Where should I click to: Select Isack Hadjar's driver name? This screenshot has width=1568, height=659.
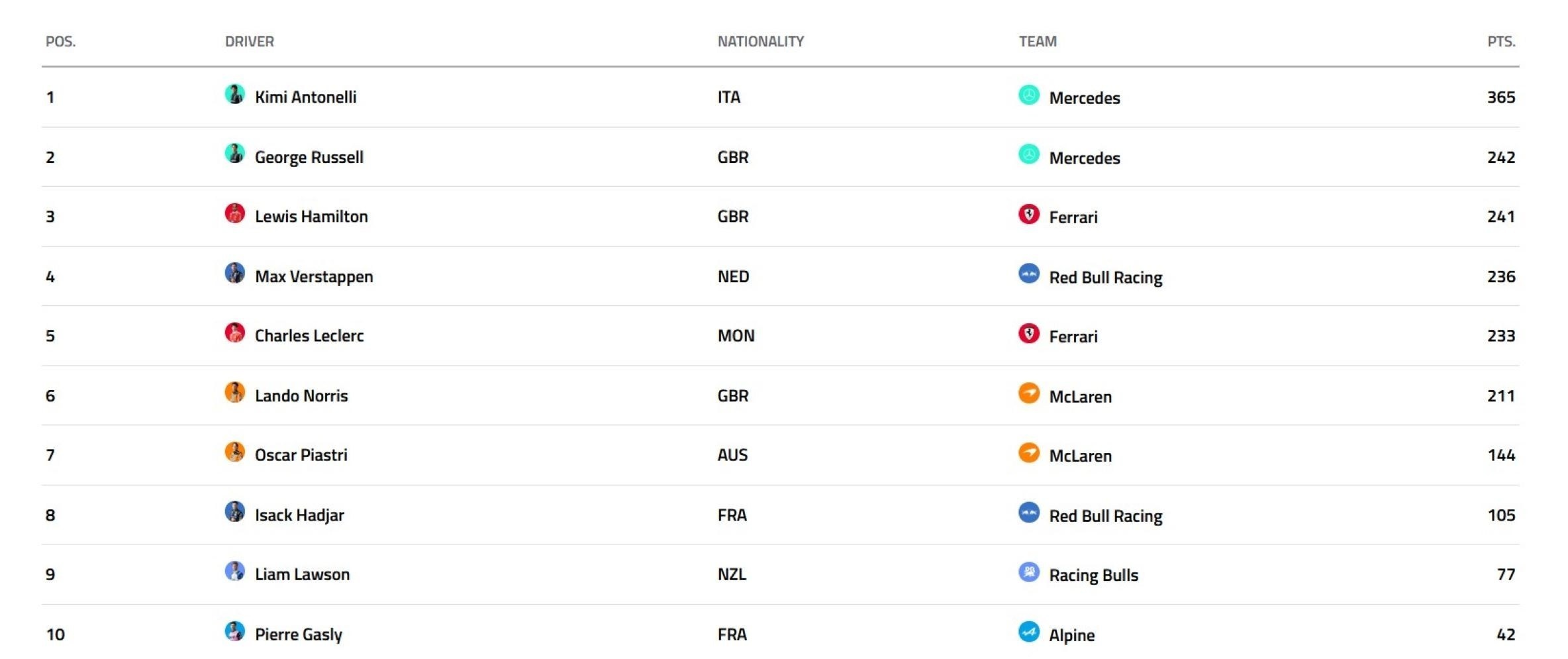tap(299, 515)
